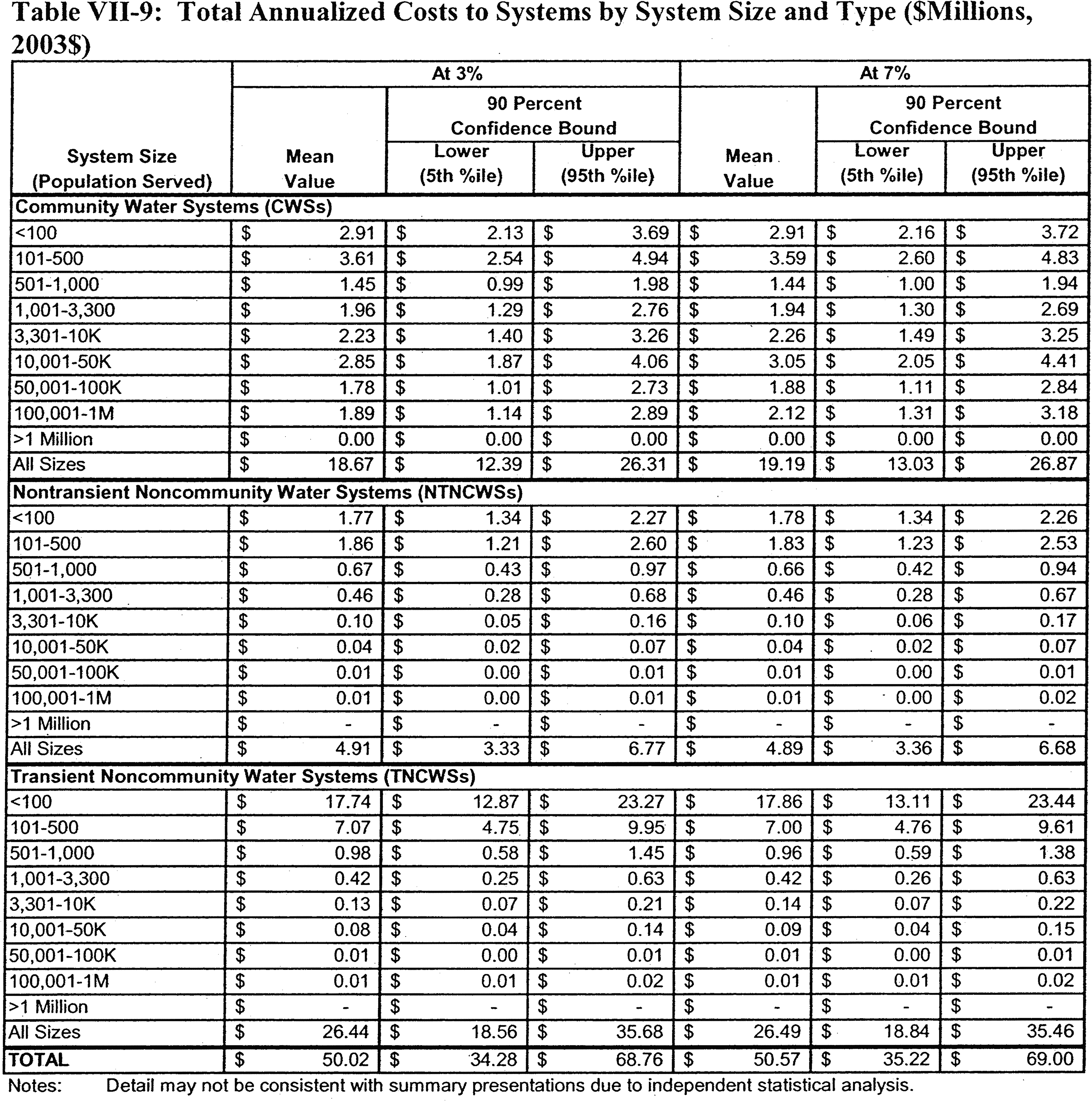
Task: Select CWS 10,001-50K upper value 4.41
Action: coord(1059,361)
